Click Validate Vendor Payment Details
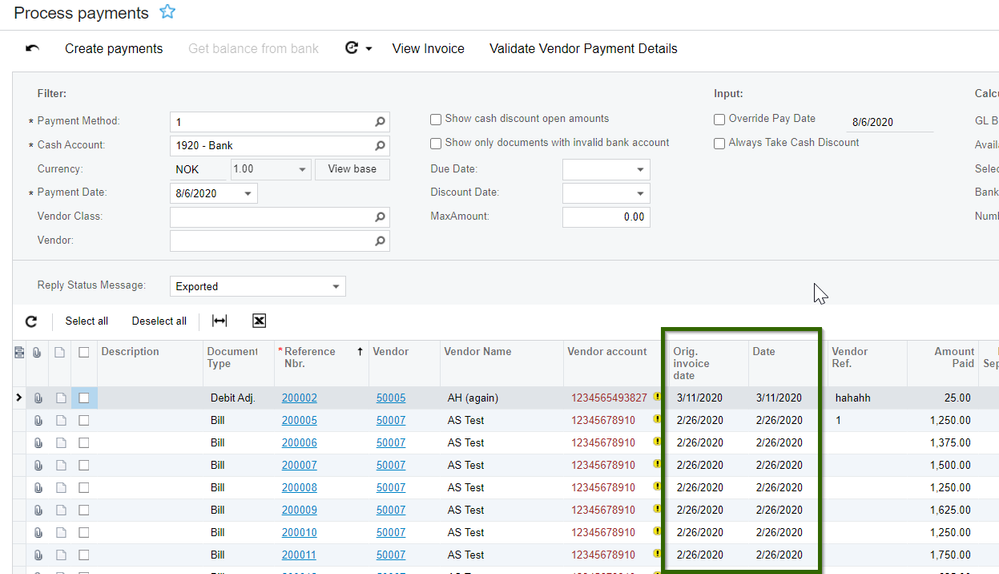 coord(583,48)
